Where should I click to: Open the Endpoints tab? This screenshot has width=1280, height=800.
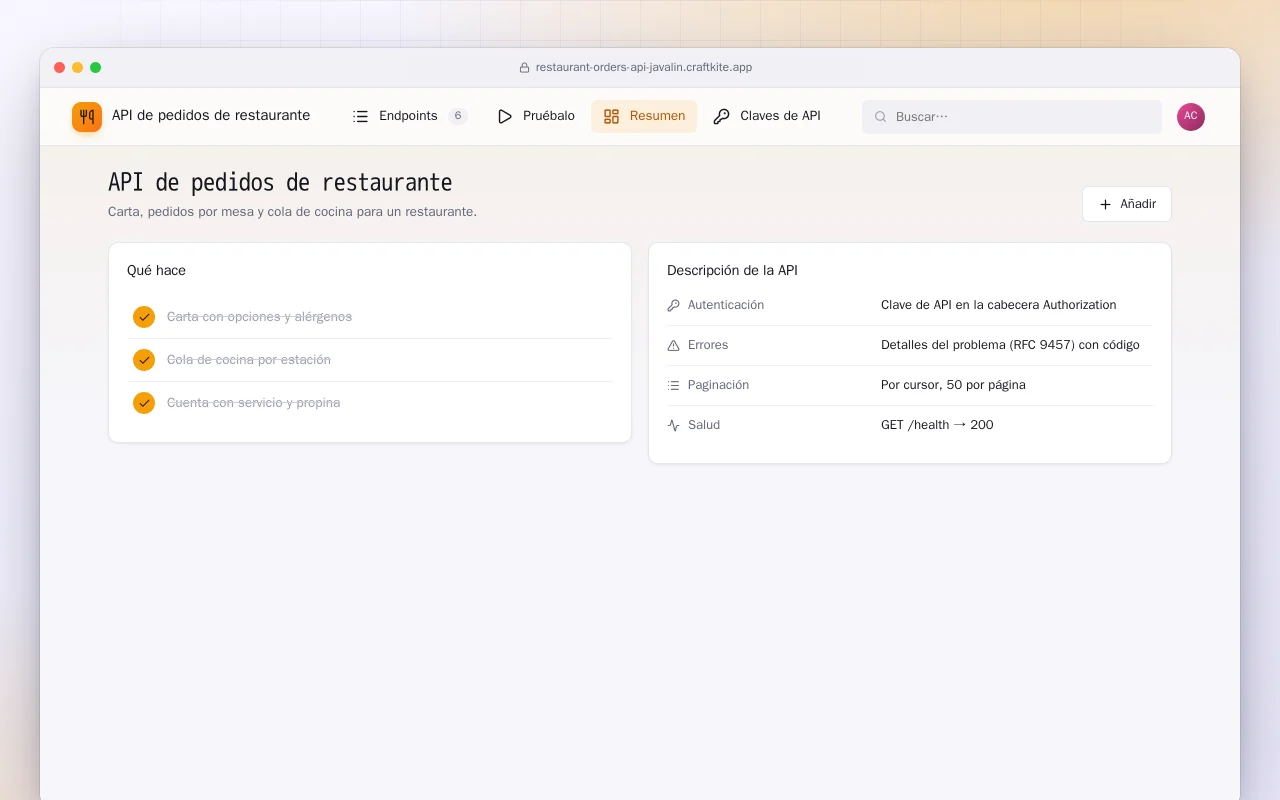410,116
